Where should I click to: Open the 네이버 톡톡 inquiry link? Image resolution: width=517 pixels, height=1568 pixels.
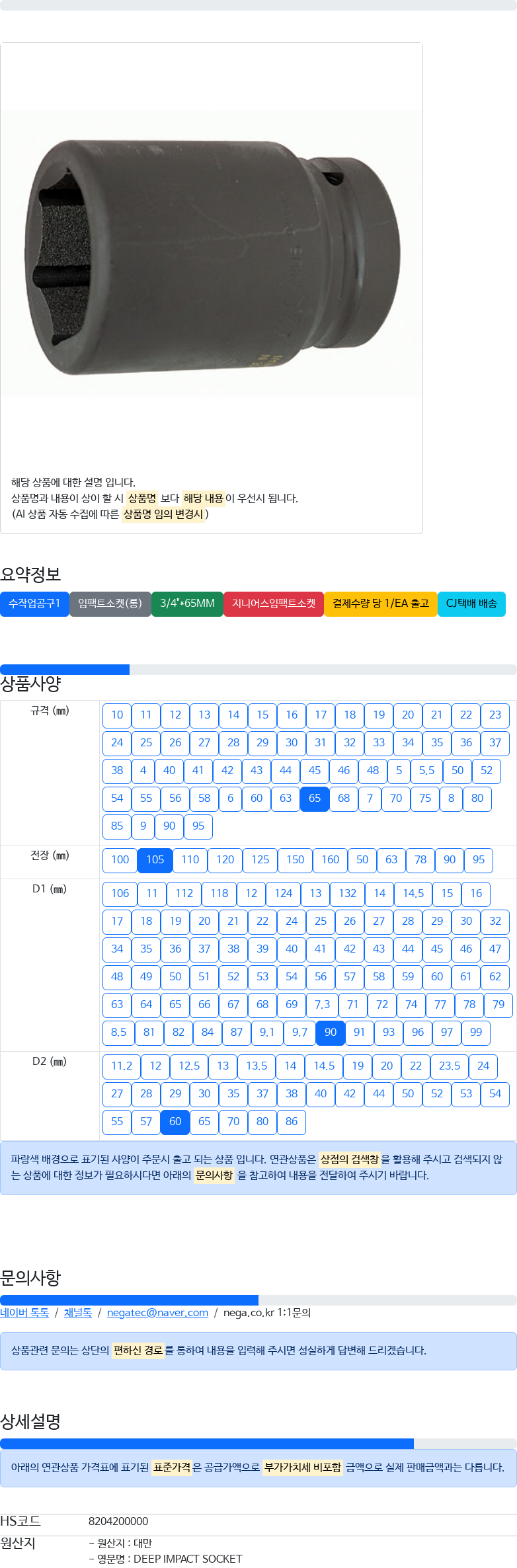click(x=24, y=1313)
